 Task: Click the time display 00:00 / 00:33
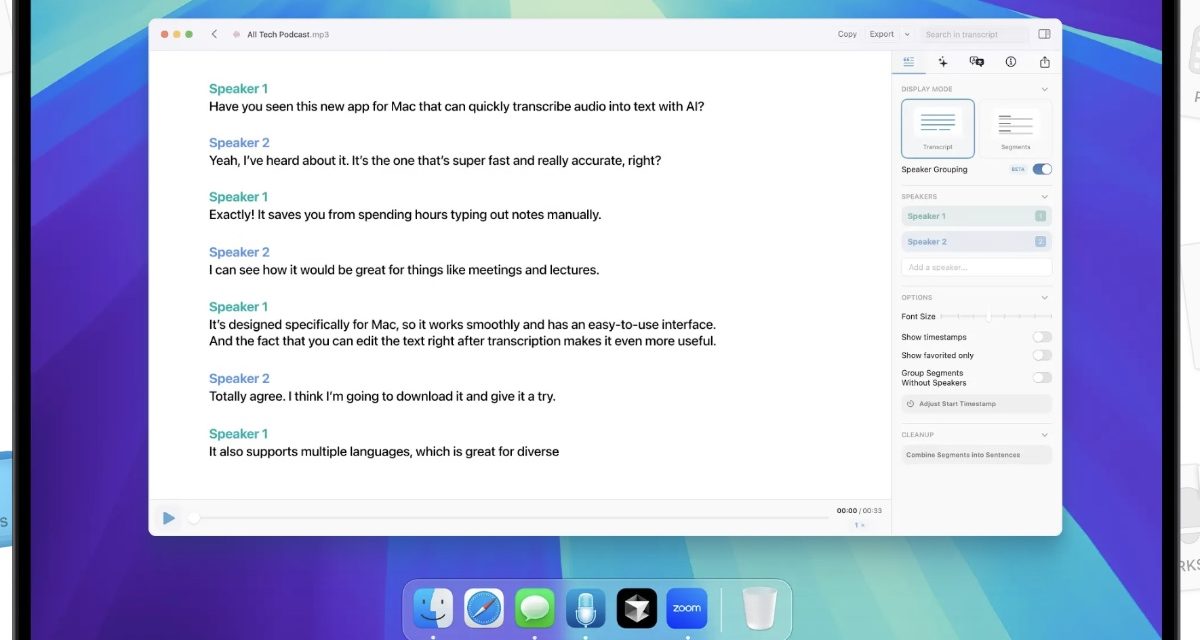coord(859,511)
